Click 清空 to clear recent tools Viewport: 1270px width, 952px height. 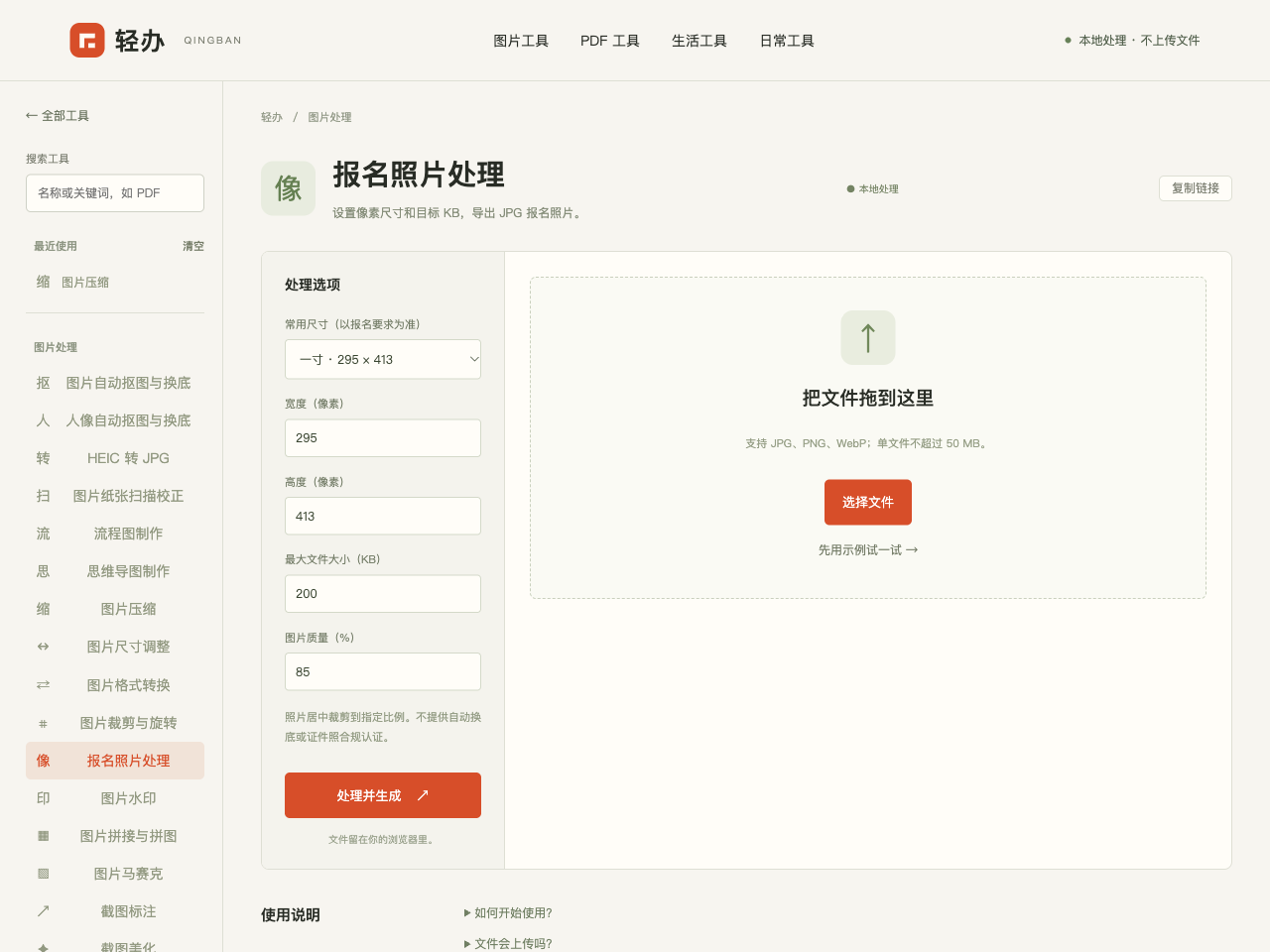[x=193, y=246]
